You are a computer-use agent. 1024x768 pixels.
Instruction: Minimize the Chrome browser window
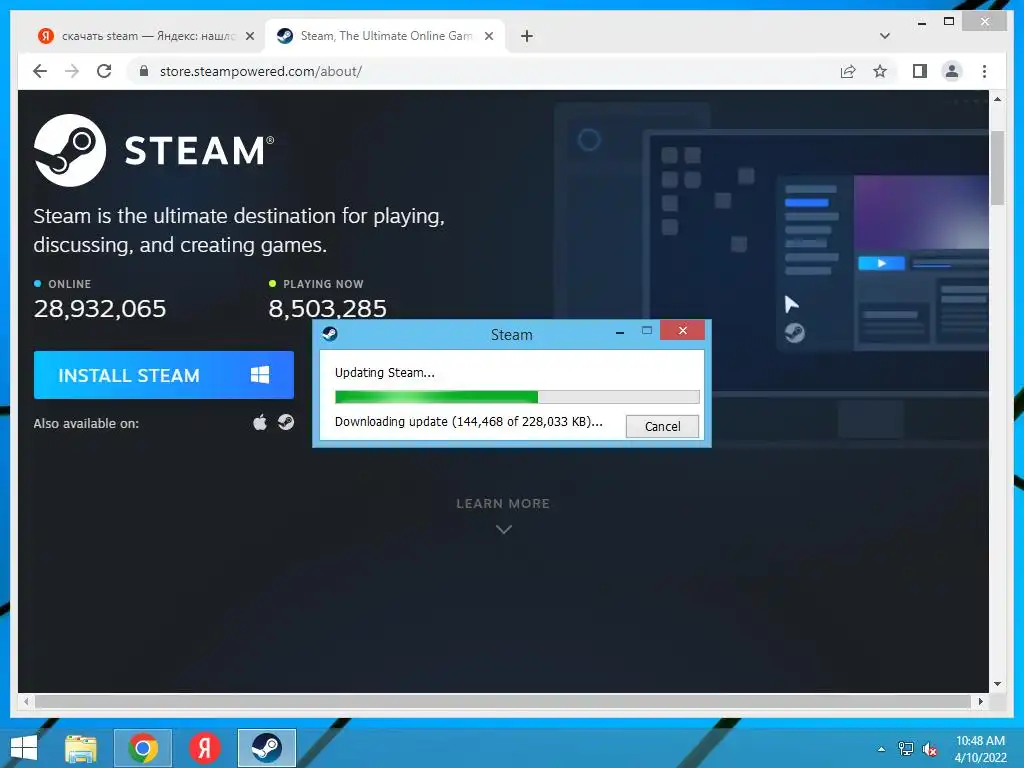[x=921, y=22]
